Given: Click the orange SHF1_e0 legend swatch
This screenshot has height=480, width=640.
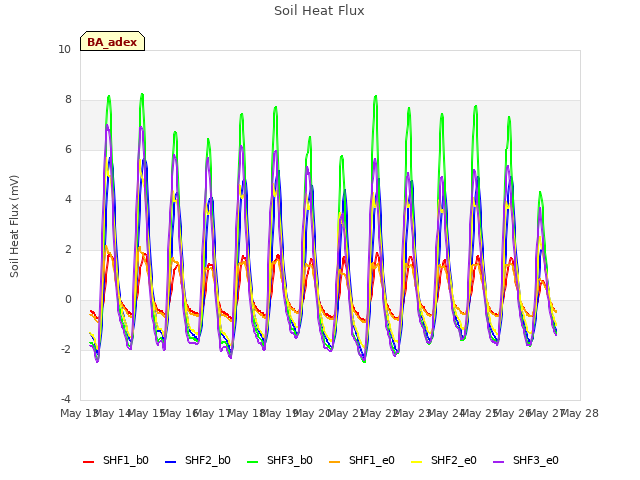Looking at the screenshot, I should point(335,462).
